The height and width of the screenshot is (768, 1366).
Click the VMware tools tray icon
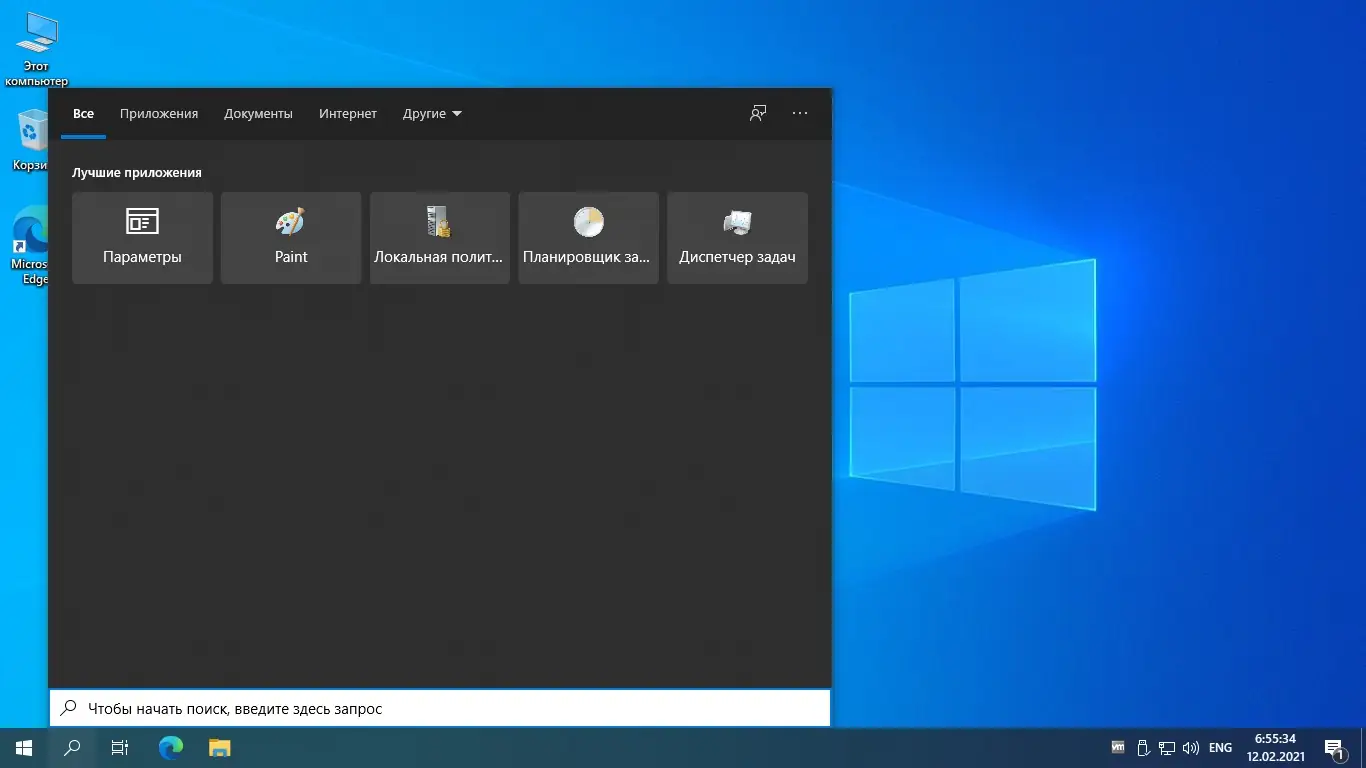[x=1119, y=747]
